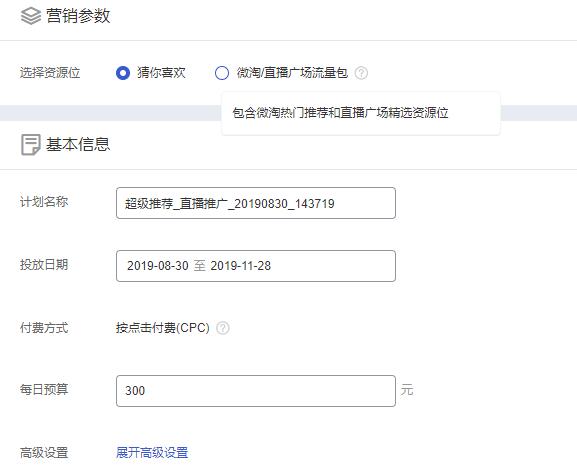This screenshot has width=577, height=471.
Task: Click the help icon after 微淘/直播广场流量包
Action: [x=361, y=73]
